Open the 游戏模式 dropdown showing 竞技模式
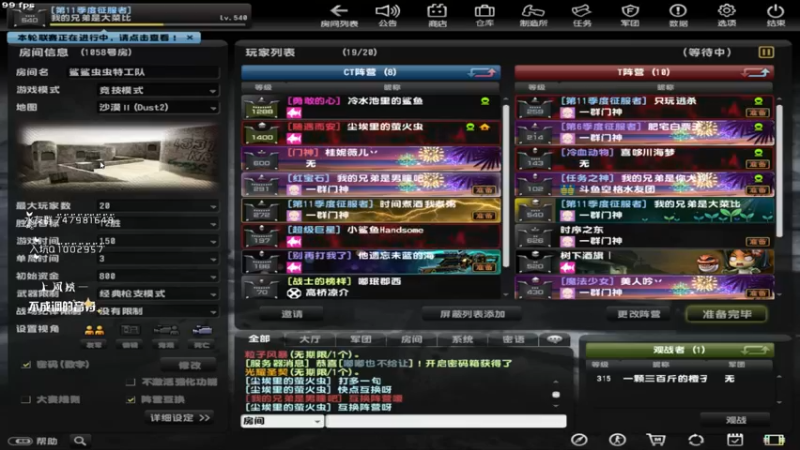The image size is (800, 450). pos(158,90)
